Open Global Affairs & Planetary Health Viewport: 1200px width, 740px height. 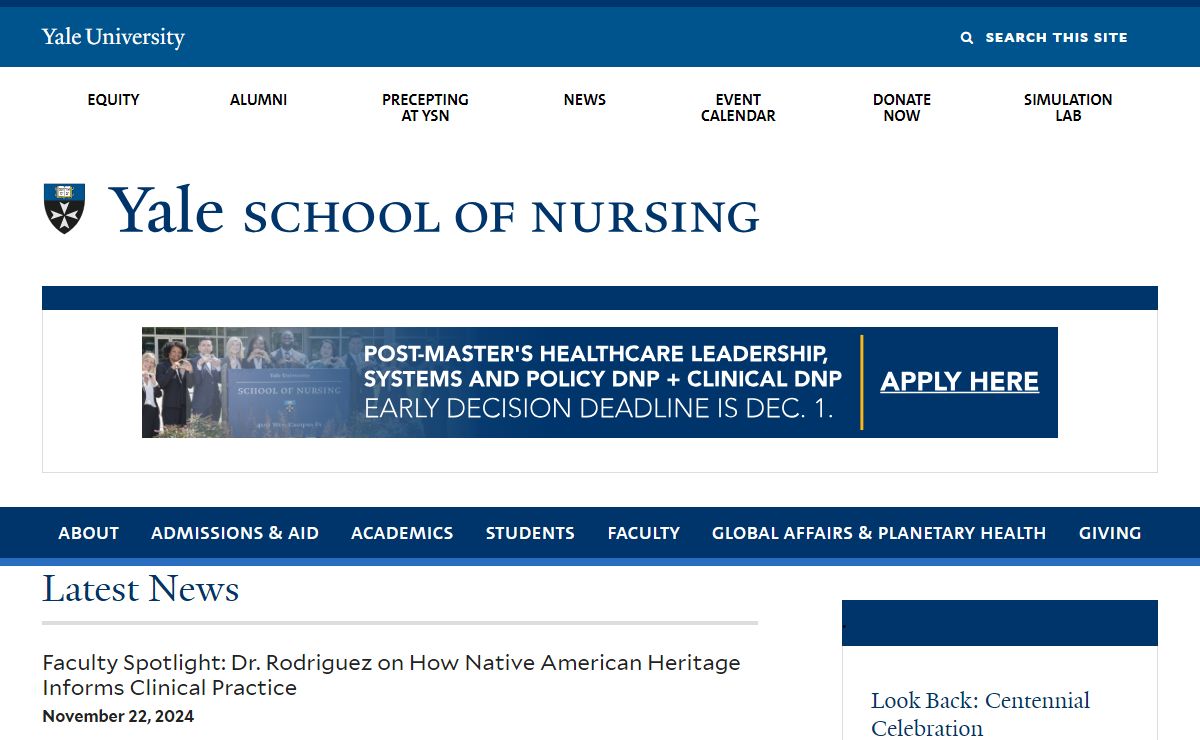tap(879, 533)
